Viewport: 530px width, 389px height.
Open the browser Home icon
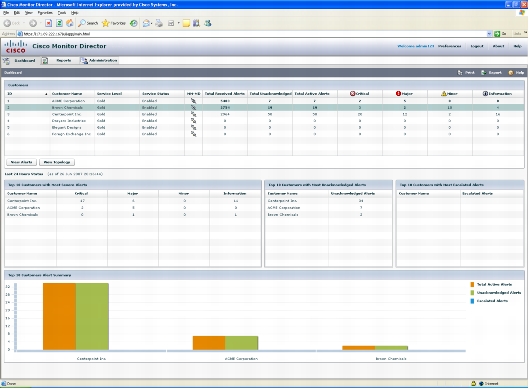pos(70,23)
